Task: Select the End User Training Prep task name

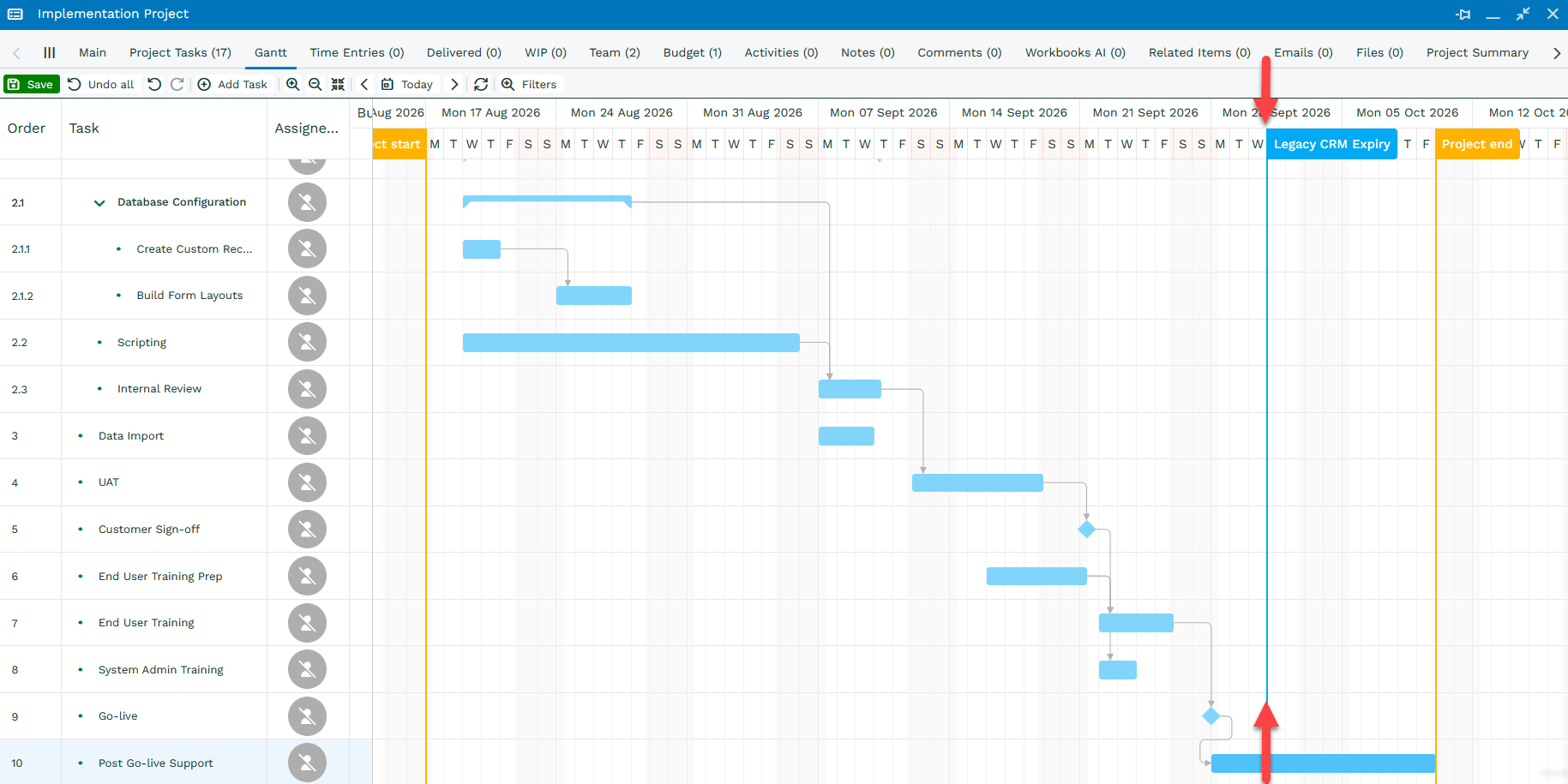Action: tap(160, 576)
